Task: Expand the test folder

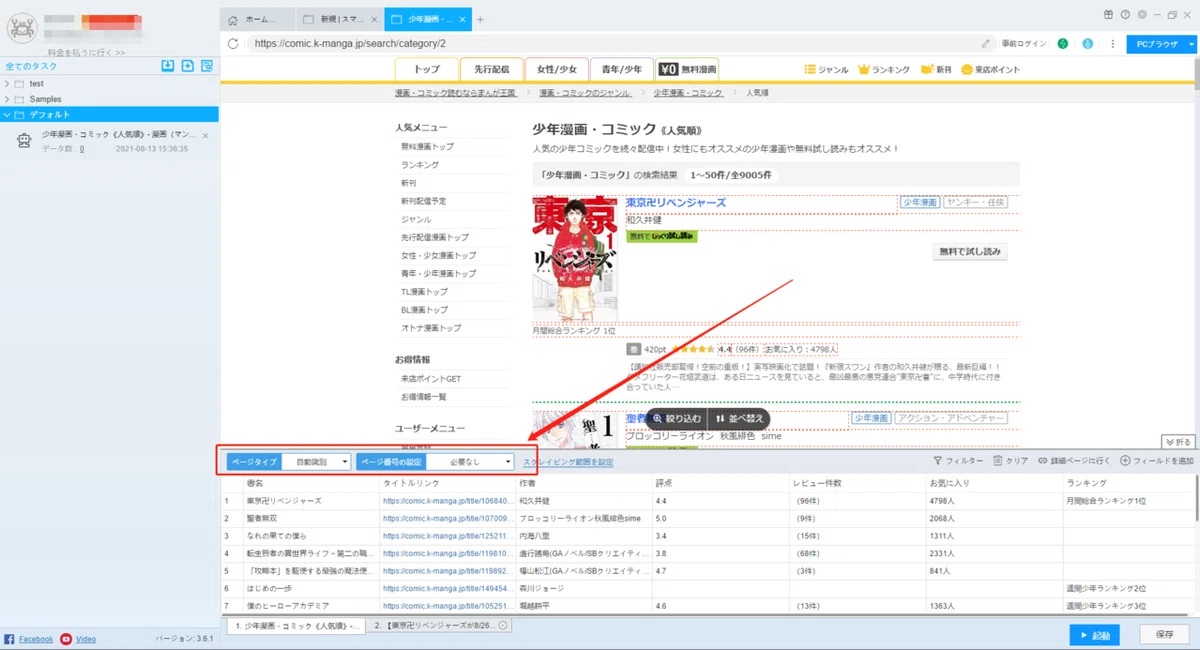Action: click(x=8, y=84)
